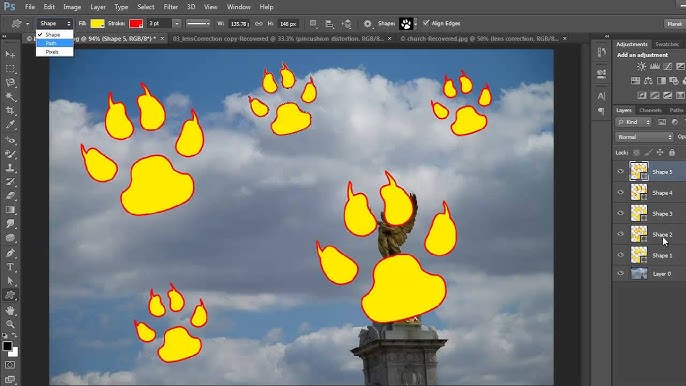686x386 pixels.
Task: Add a Color Balance adjustment
Action: (x=648, y=81)
